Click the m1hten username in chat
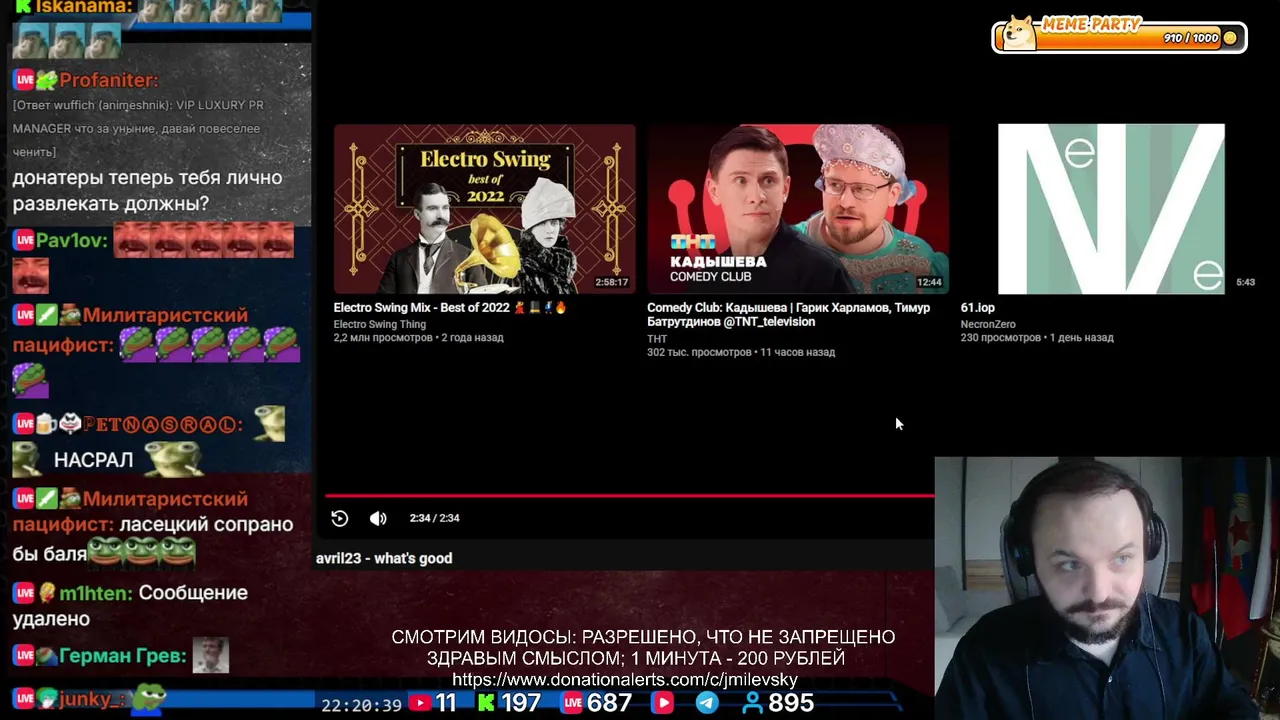Image resolution: width=1280 pixels, height=720 pixels. pos(95,593)
